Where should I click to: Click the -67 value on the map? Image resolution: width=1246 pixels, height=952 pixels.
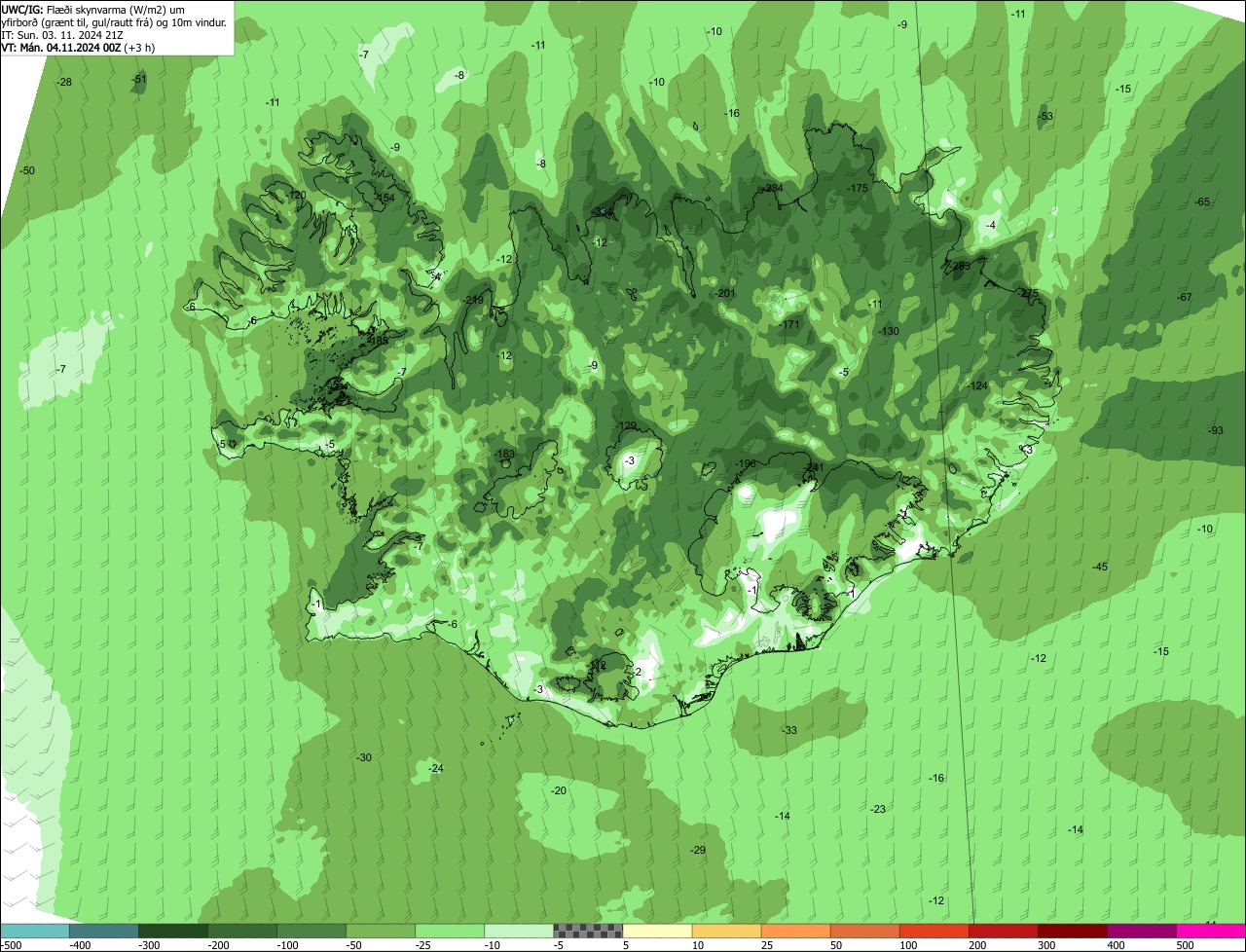coord(1185,297)
